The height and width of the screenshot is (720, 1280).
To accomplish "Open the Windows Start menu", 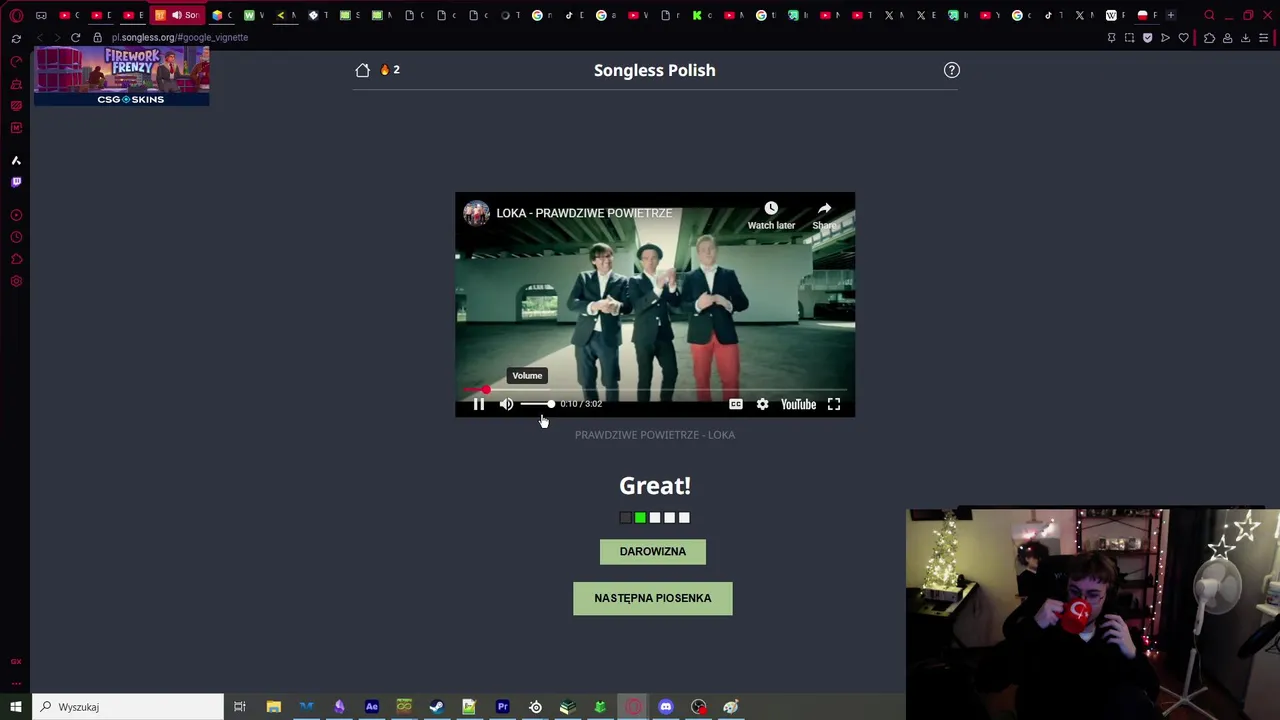I will click(x=16, y=707).
